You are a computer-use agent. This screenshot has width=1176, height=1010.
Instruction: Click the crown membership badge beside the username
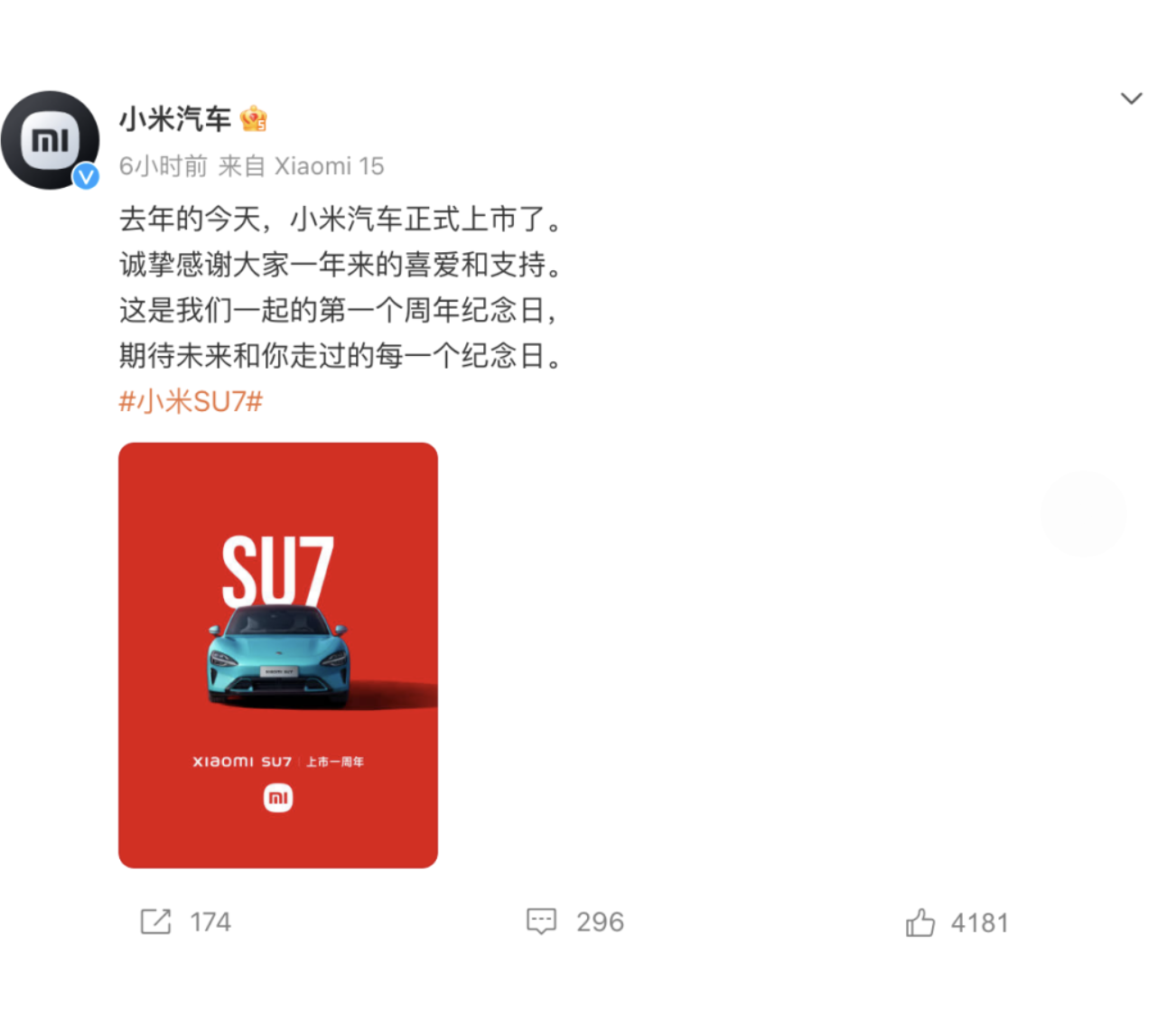pyautogui.click(x=254, y=118)
